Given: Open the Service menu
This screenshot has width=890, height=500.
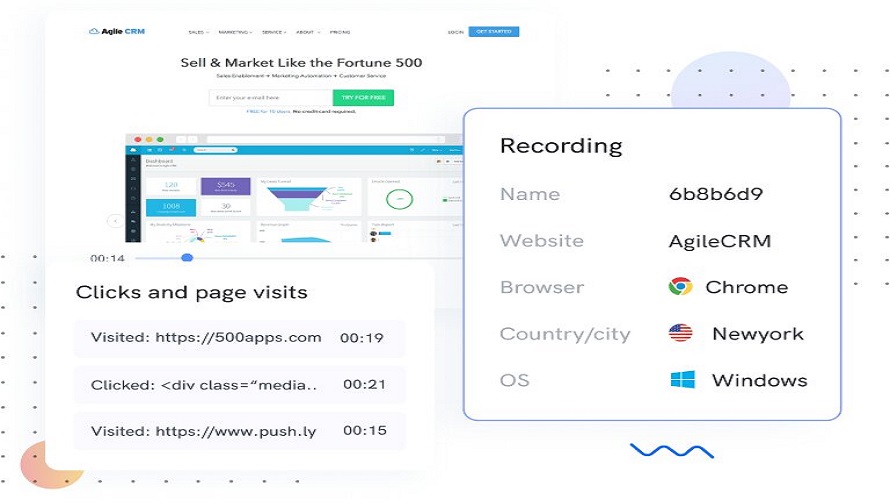Looking at the screenshot, I should pyautogui.click(x=274, y=32).
